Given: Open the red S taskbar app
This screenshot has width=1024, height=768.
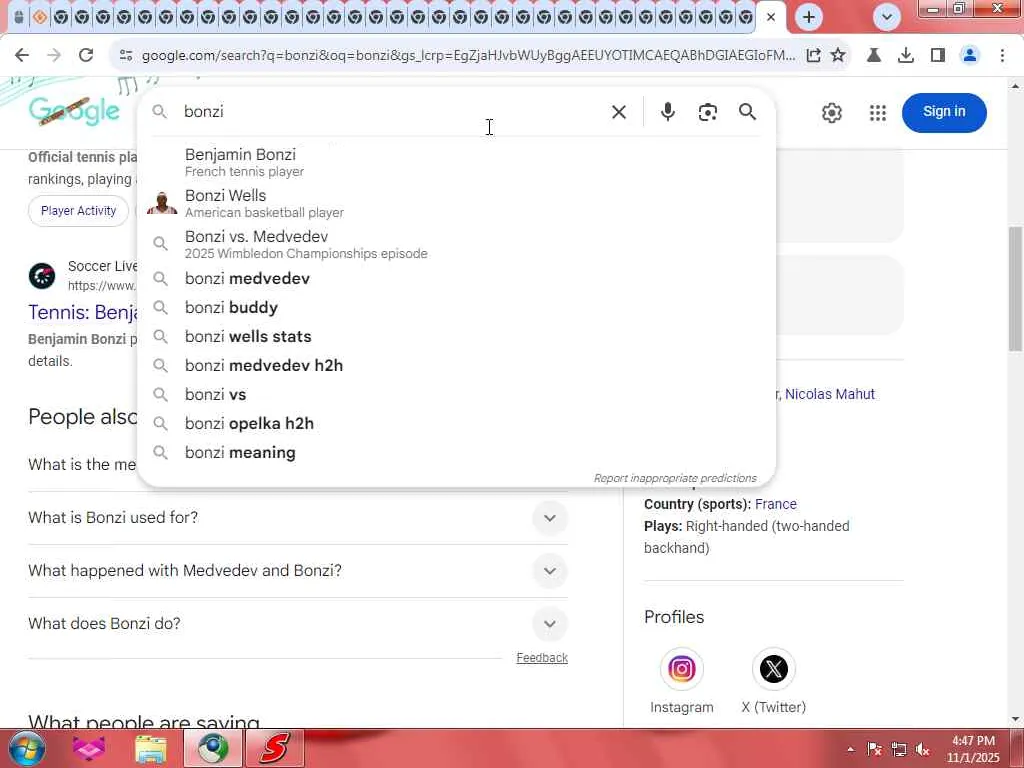Looking at the screenshot, I should coord(275,749).
